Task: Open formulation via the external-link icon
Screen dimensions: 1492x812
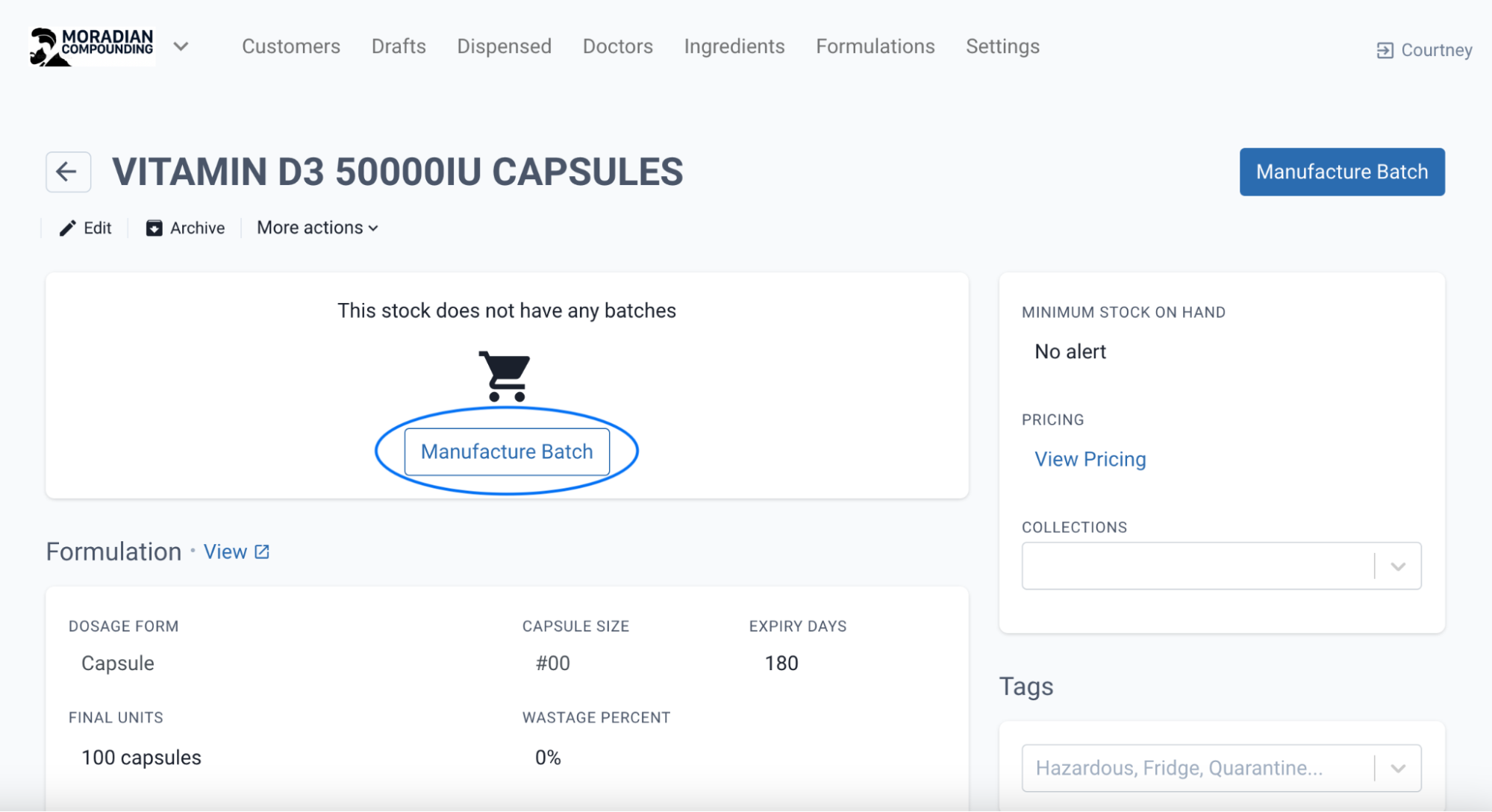Action: [261, 551]
